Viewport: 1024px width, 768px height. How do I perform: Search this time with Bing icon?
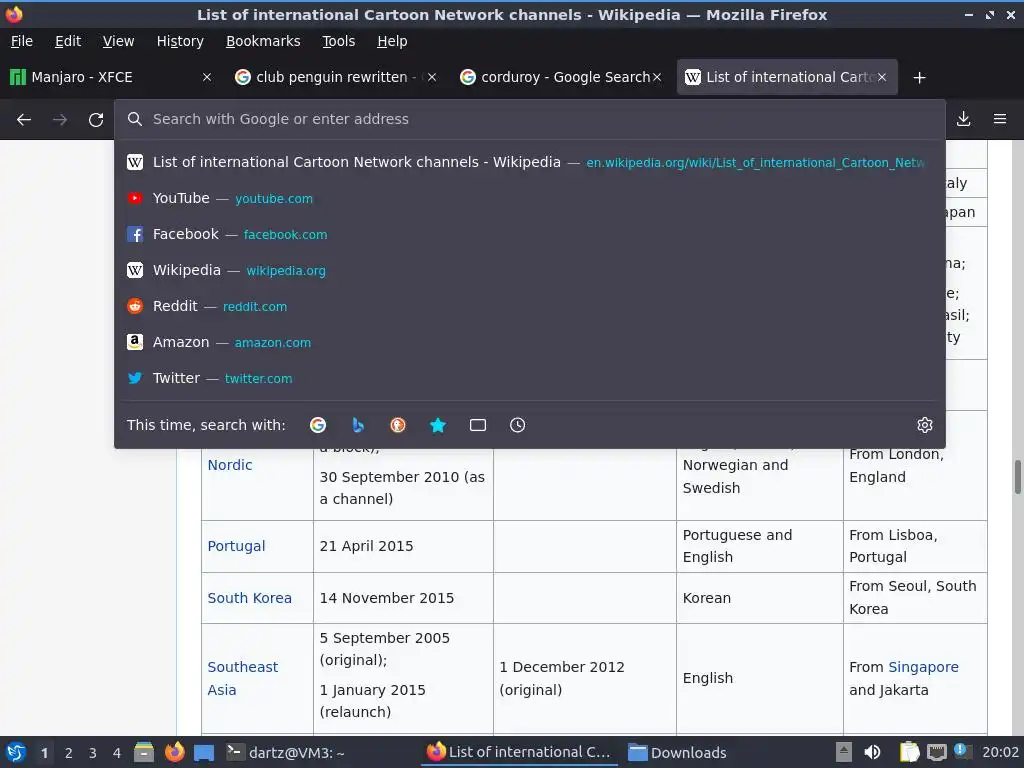(358, 425)
